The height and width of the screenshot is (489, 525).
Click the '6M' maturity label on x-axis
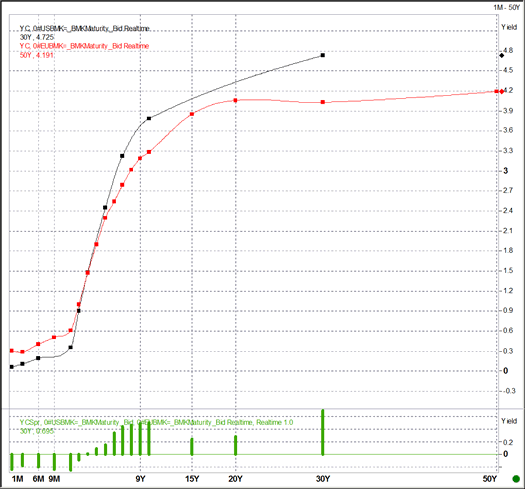point(39,479)
